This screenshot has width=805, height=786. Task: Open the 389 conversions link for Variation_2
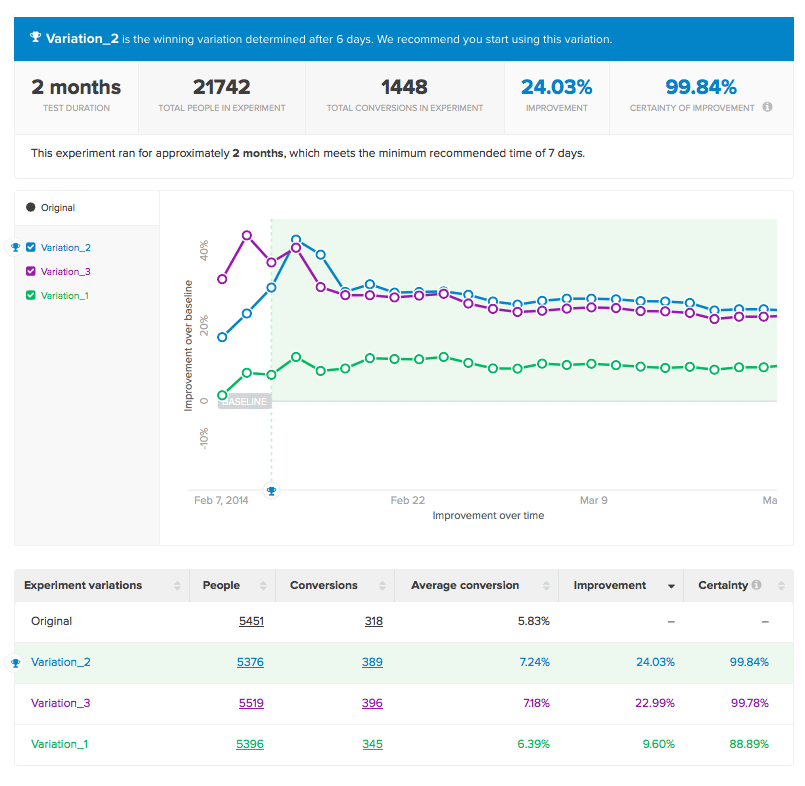coord(373,662)
